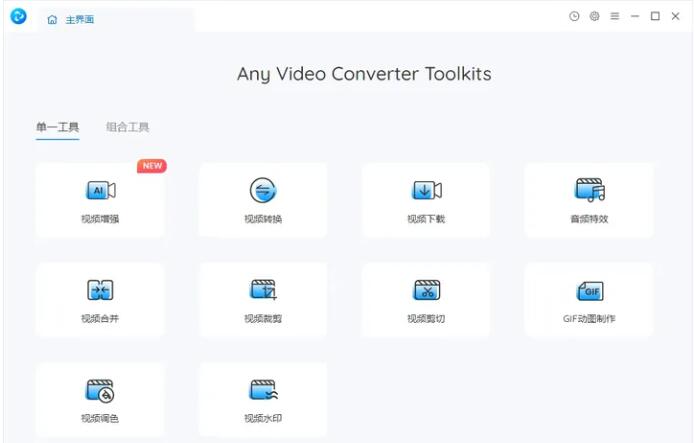Close the Any Video Converter window
The width and height of the screenshot is (695, 443).
pos(675,16)
